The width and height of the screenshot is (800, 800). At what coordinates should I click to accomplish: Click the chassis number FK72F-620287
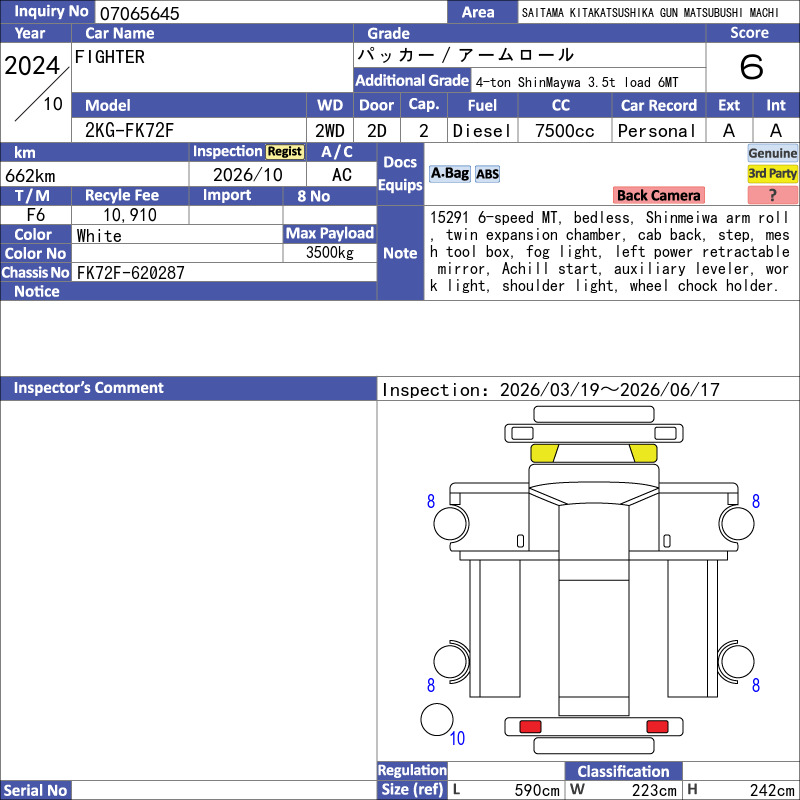pos(131,273)
